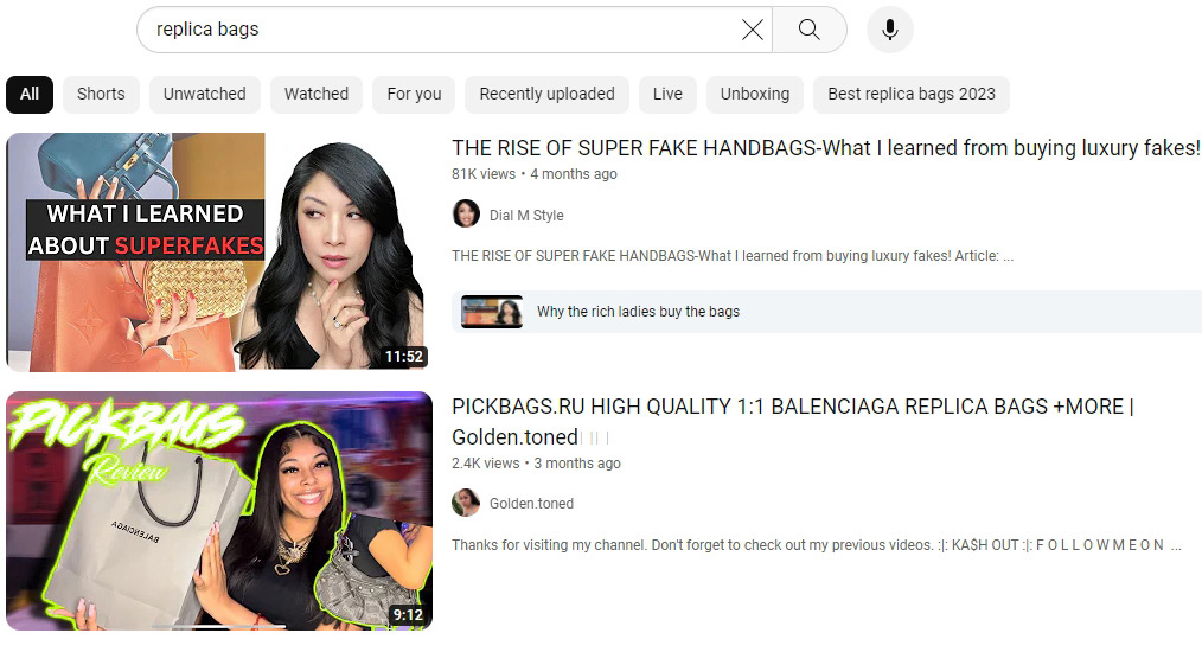
Task: Visit the Dial M Style channel name
Action: [x=527, y=215]
